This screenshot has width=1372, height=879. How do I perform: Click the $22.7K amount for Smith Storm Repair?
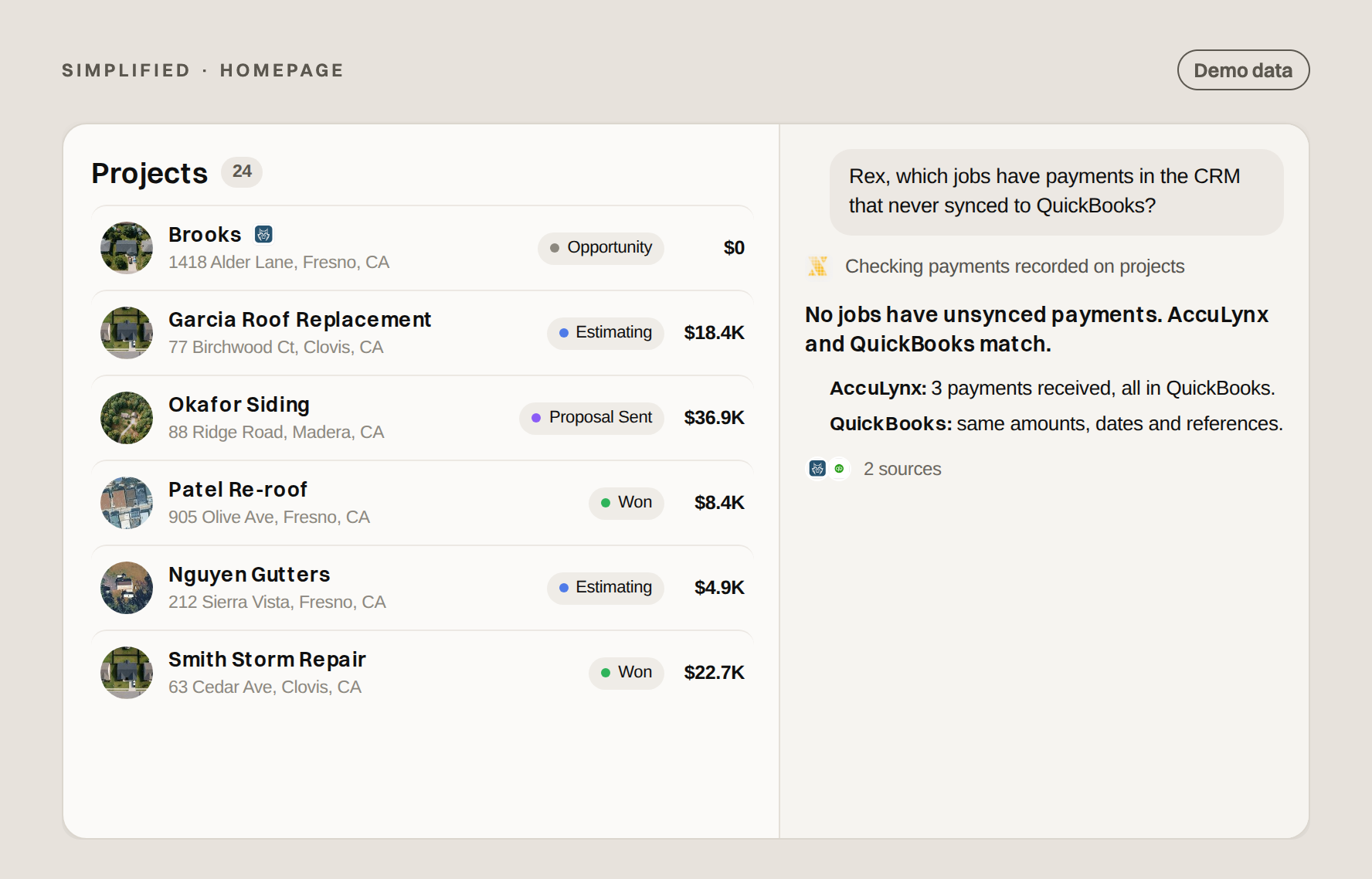click(714, 673)
